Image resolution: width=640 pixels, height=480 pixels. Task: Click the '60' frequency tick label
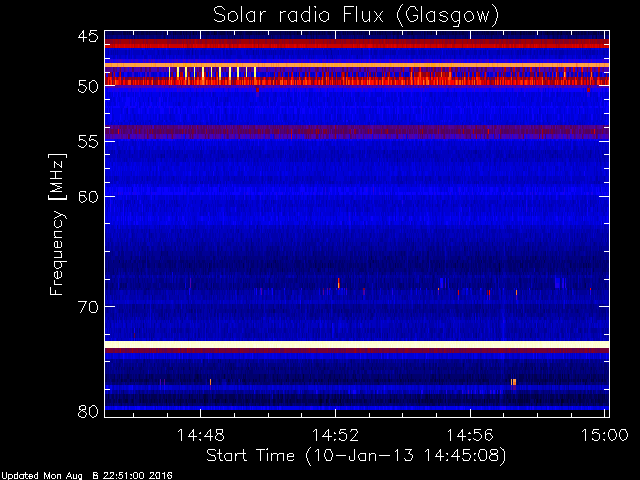point(88,197)
